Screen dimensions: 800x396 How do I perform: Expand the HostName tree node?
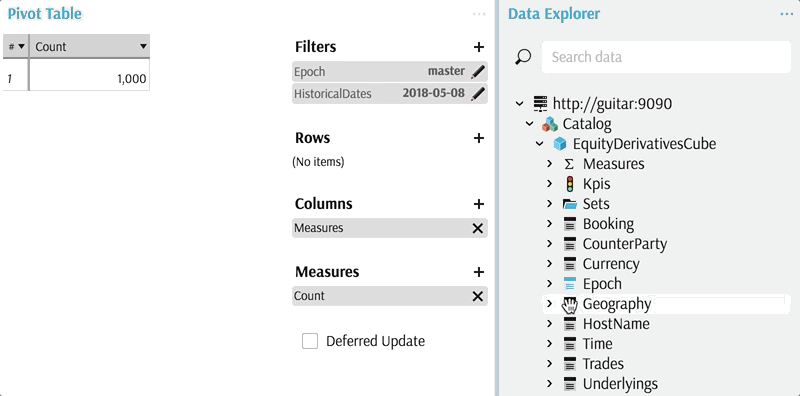(549, 324)
